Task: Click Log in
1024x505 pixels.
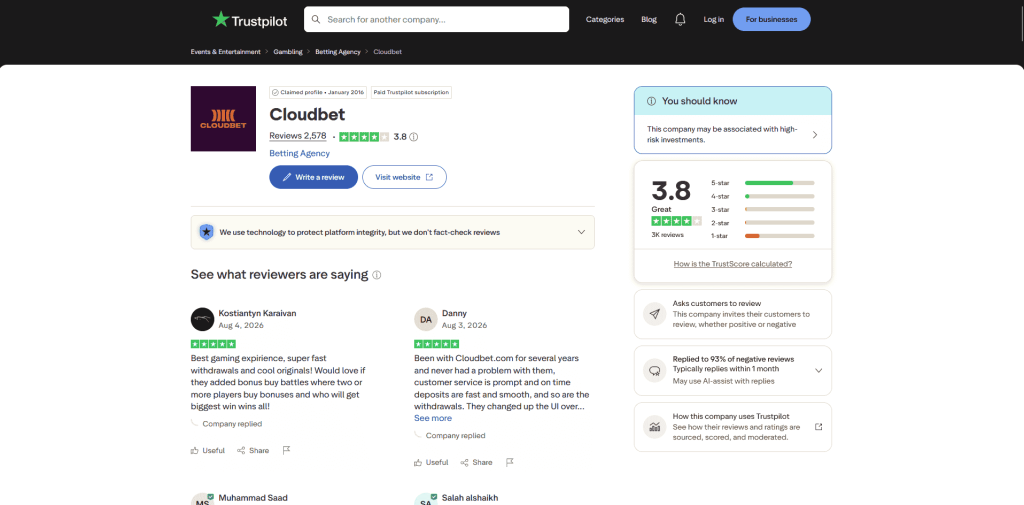Action: click(713, 20)
